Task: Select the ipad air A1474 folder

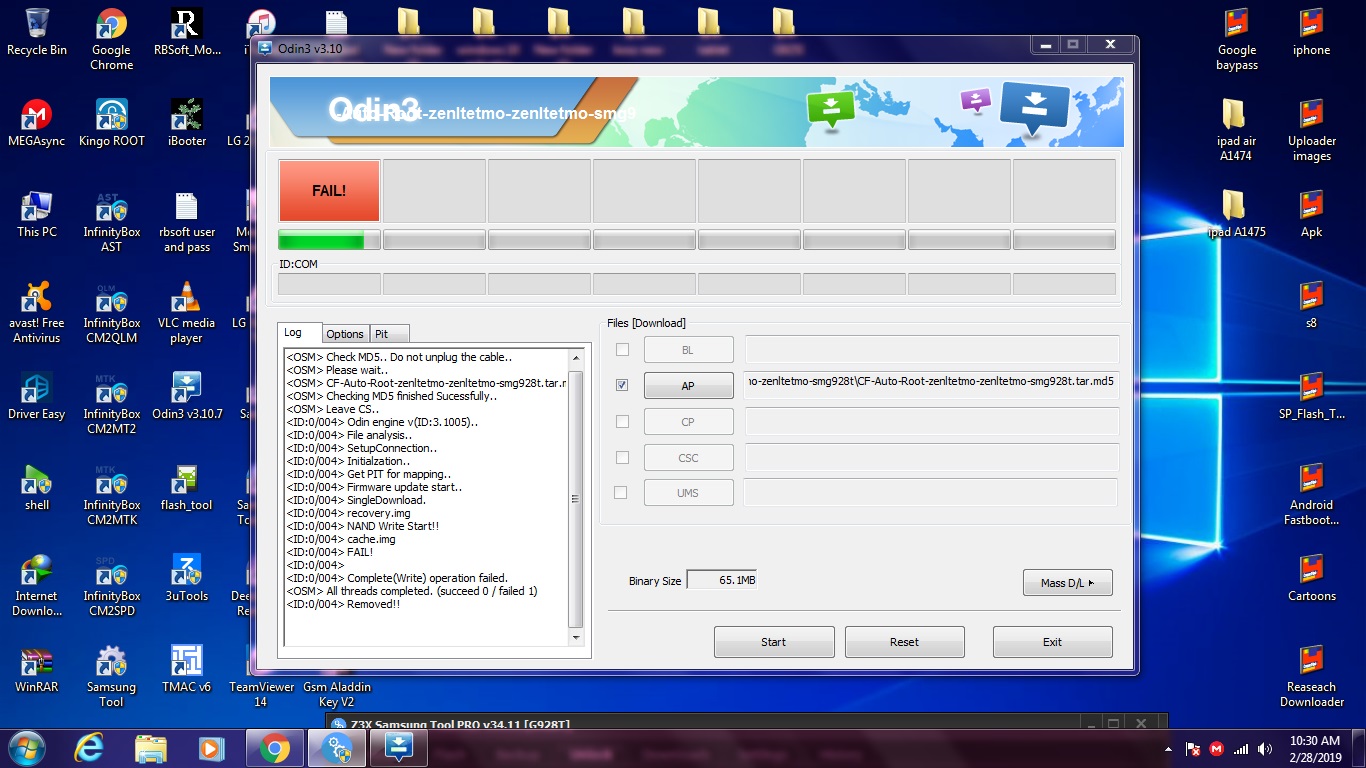Action: click(1237, 130)
